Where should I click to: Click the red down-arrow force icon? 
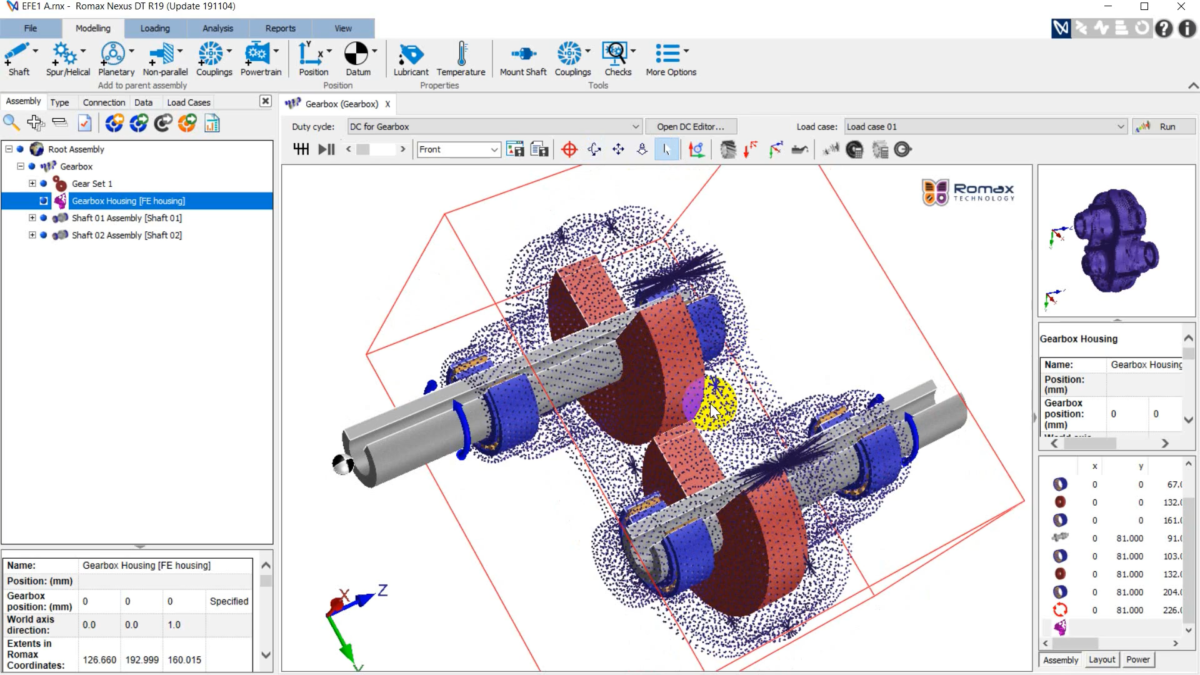[750, 149]
